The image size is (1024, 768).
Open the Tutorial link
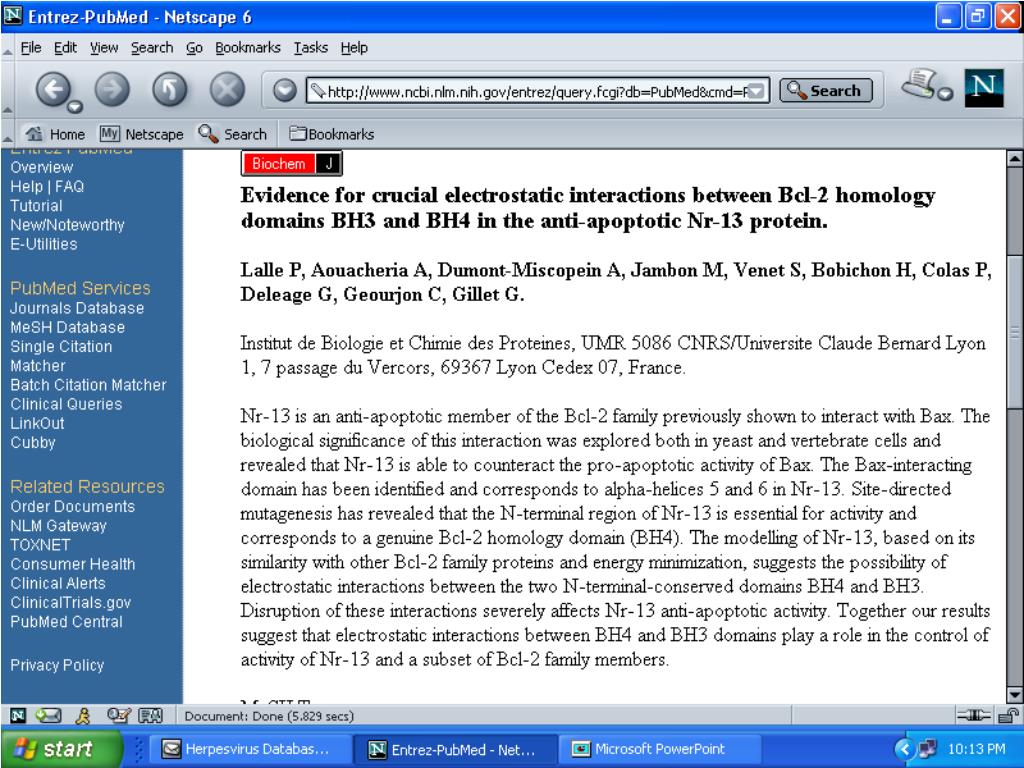tap(36, 206)
